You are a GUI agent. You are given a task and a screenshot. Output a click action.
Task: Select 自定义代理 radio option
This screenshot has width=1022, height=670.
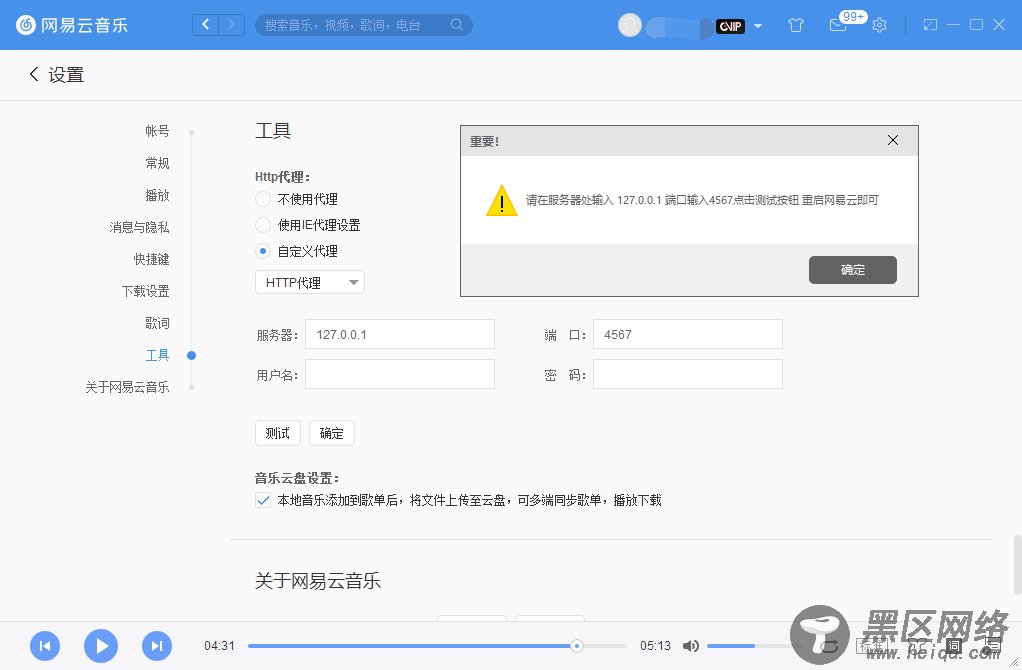tap(263, 251)
